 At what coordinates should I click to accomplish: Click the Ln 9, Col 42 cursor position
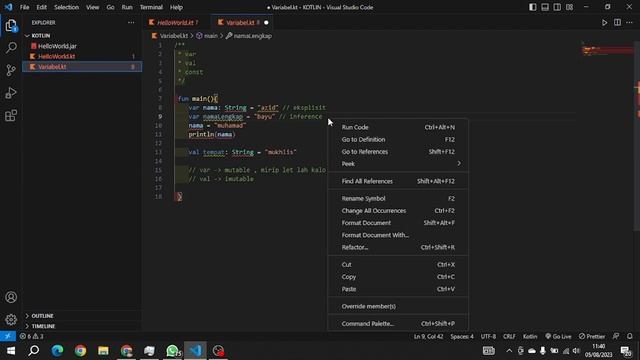[428, 336]
